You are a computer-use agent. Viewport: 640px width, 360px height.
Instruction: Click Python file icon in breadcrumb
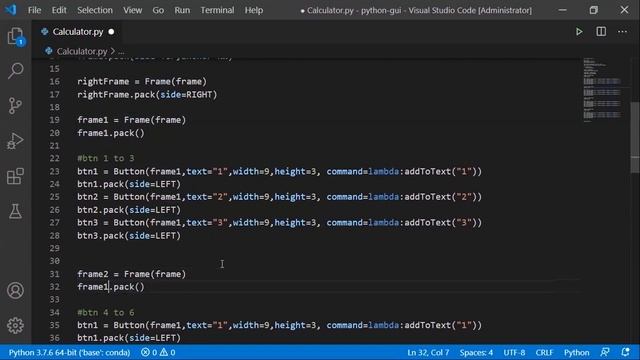coord(49,51)
